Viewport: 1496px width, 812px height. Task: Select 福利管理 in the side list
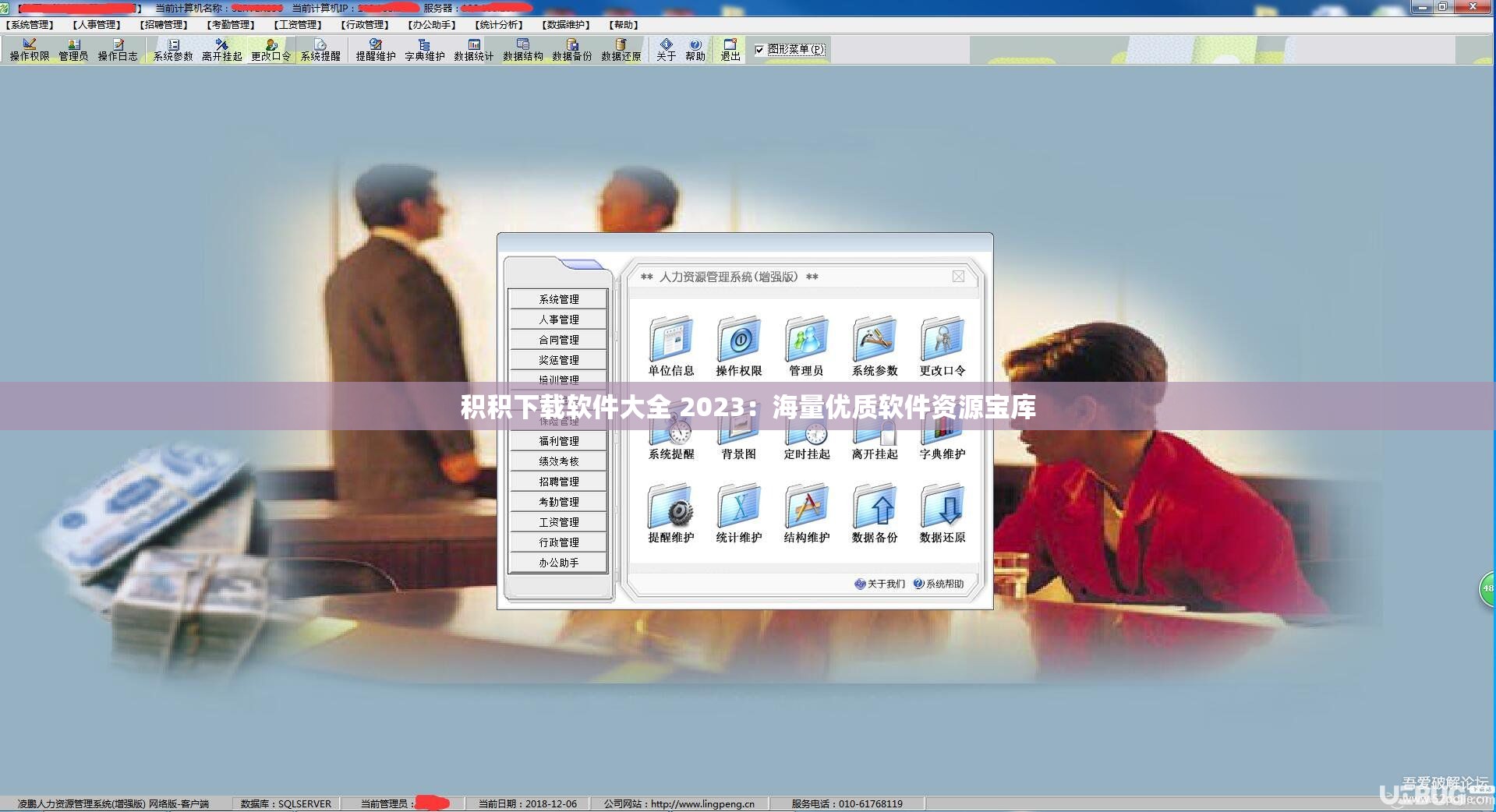click(x=558, y=441)
